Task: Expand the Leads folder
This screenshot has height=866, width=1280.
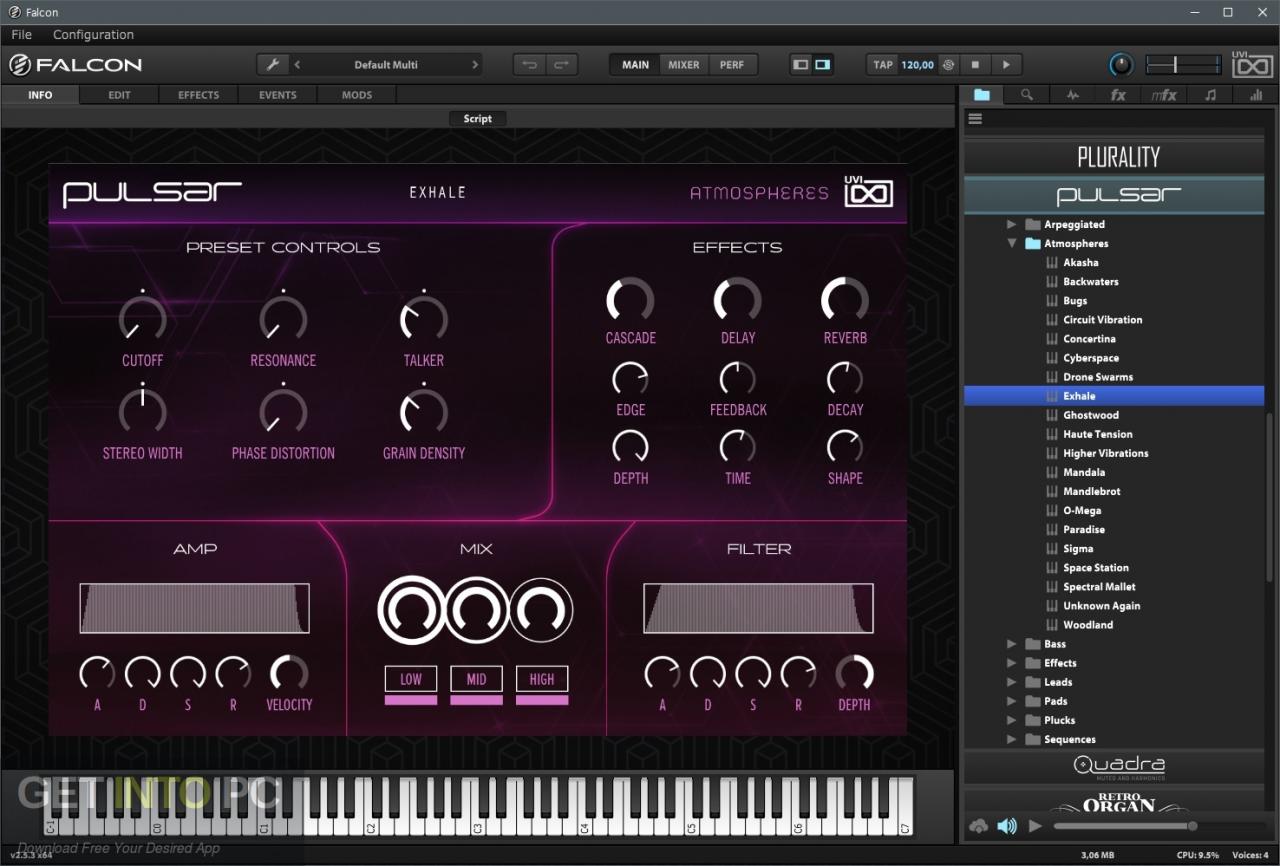Action: tap(1012, 682)
